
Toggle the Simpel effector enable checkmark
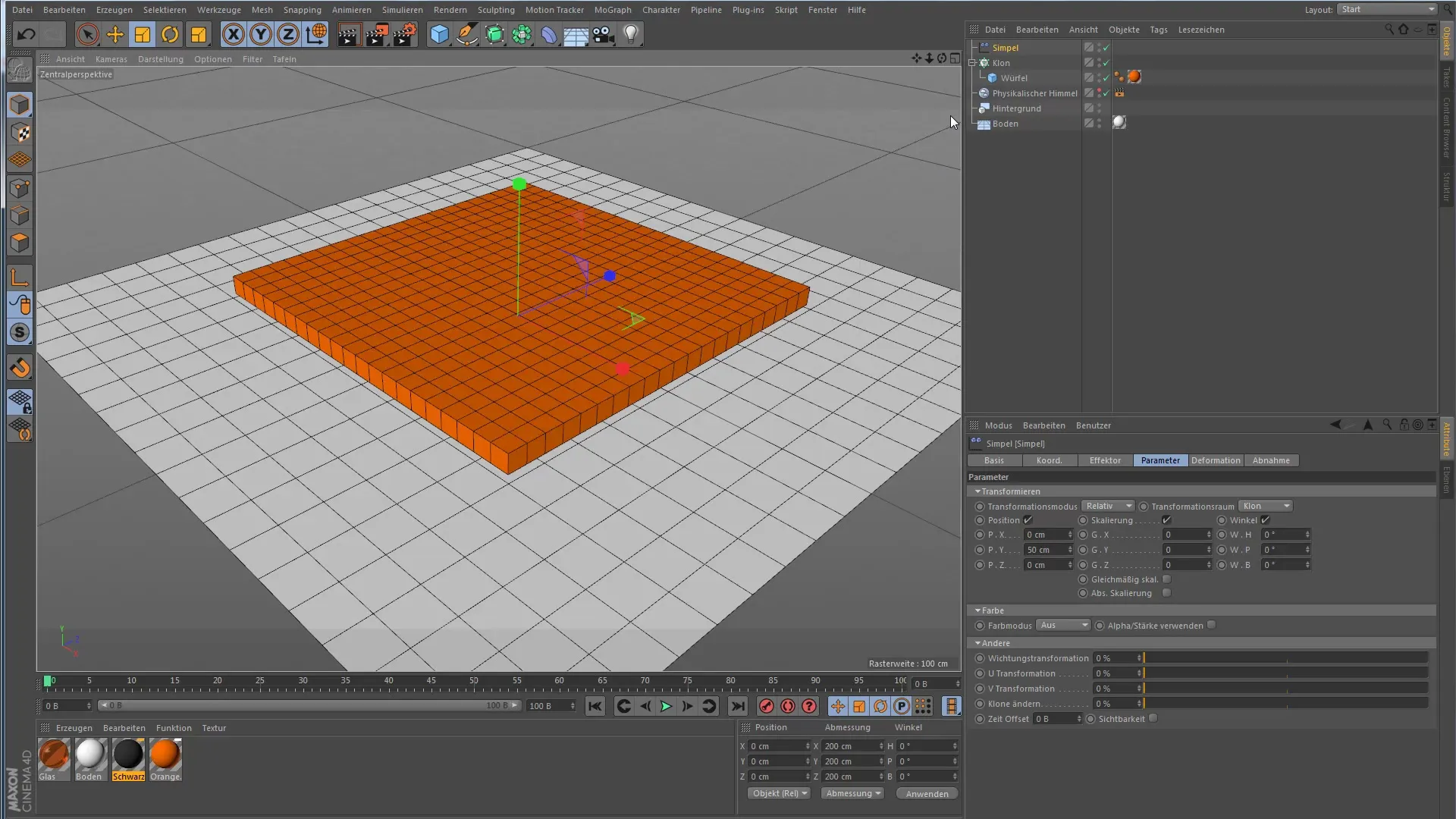(1106, 48)
